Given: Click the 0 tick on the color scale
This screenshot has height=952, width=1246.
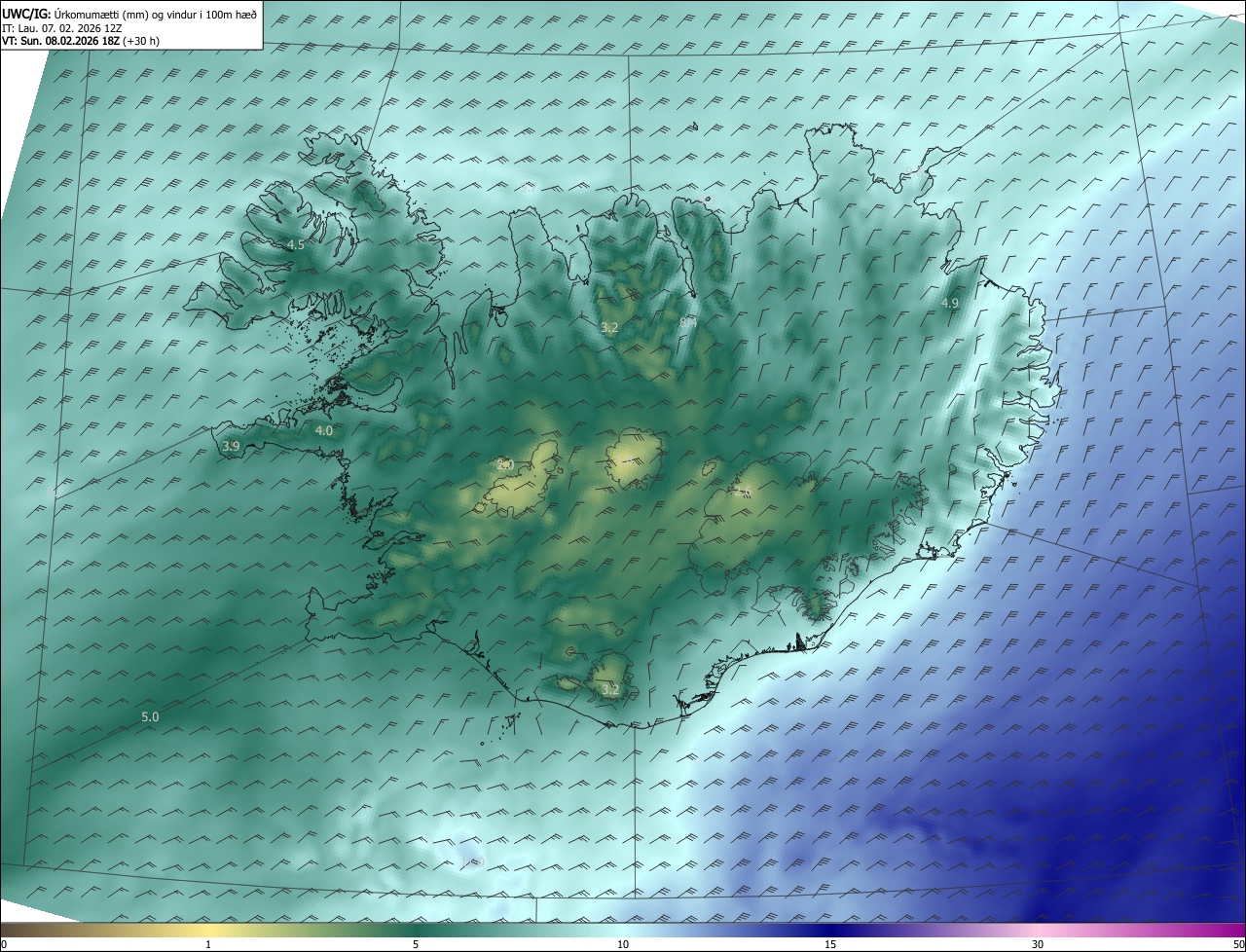Looking at the screenshot, I should (4, 944).
